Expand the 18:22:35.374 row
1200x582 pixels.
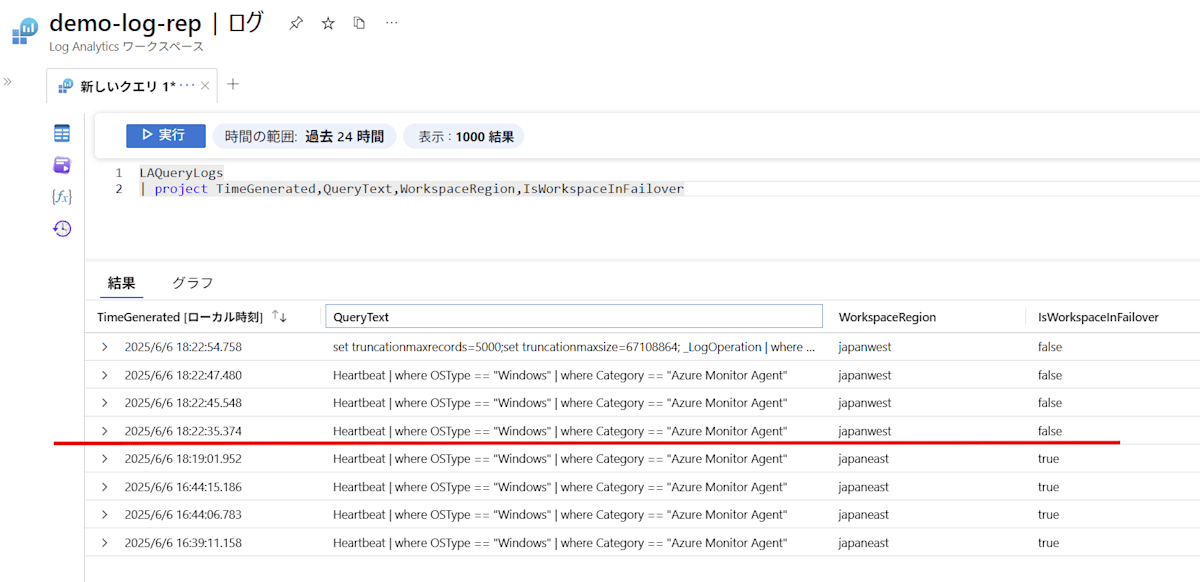point(104,431)
